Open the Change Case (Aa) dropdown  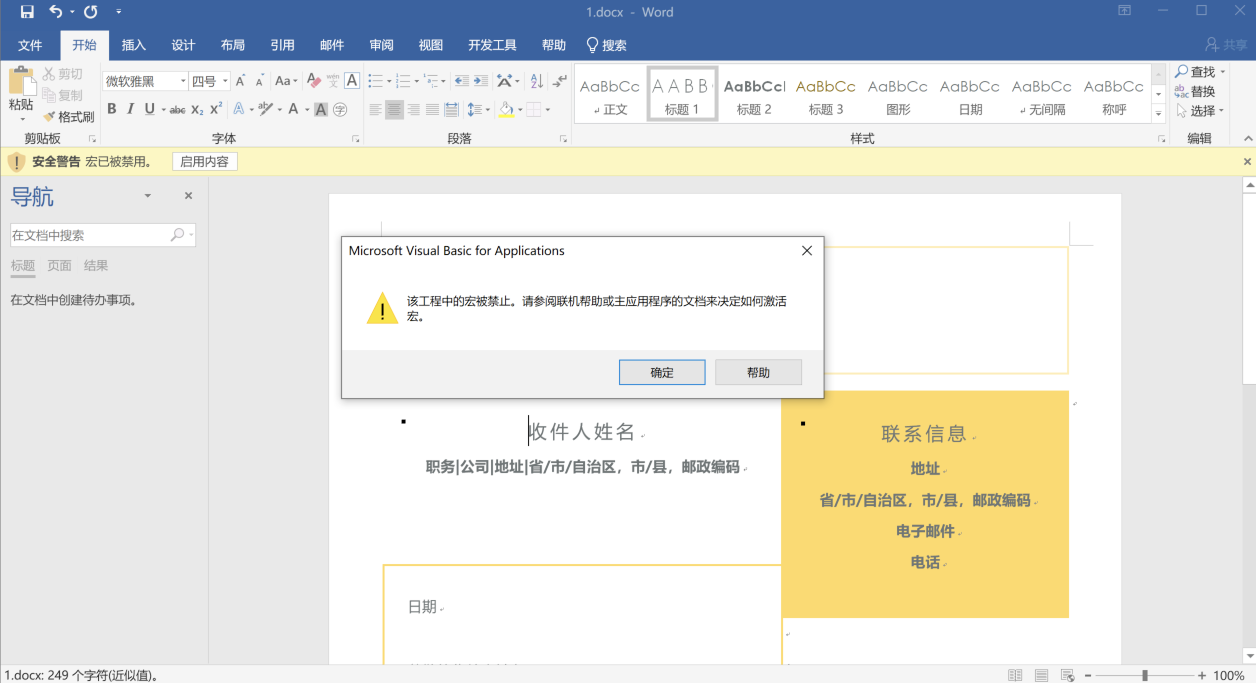(x=287, y=81)
